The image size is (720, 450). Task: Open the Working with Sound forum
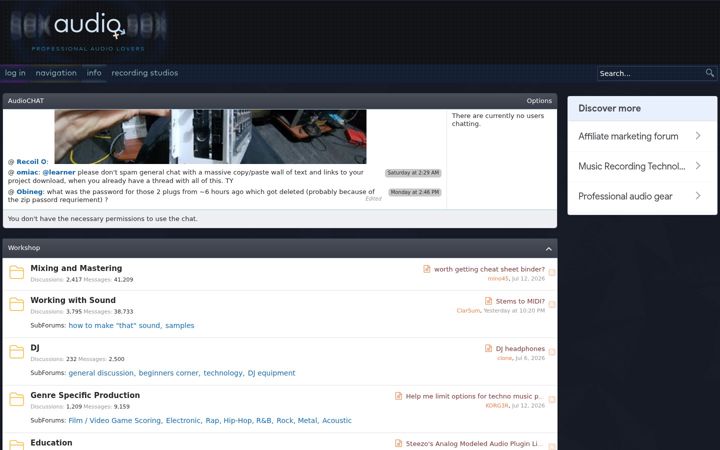[73, 300]
